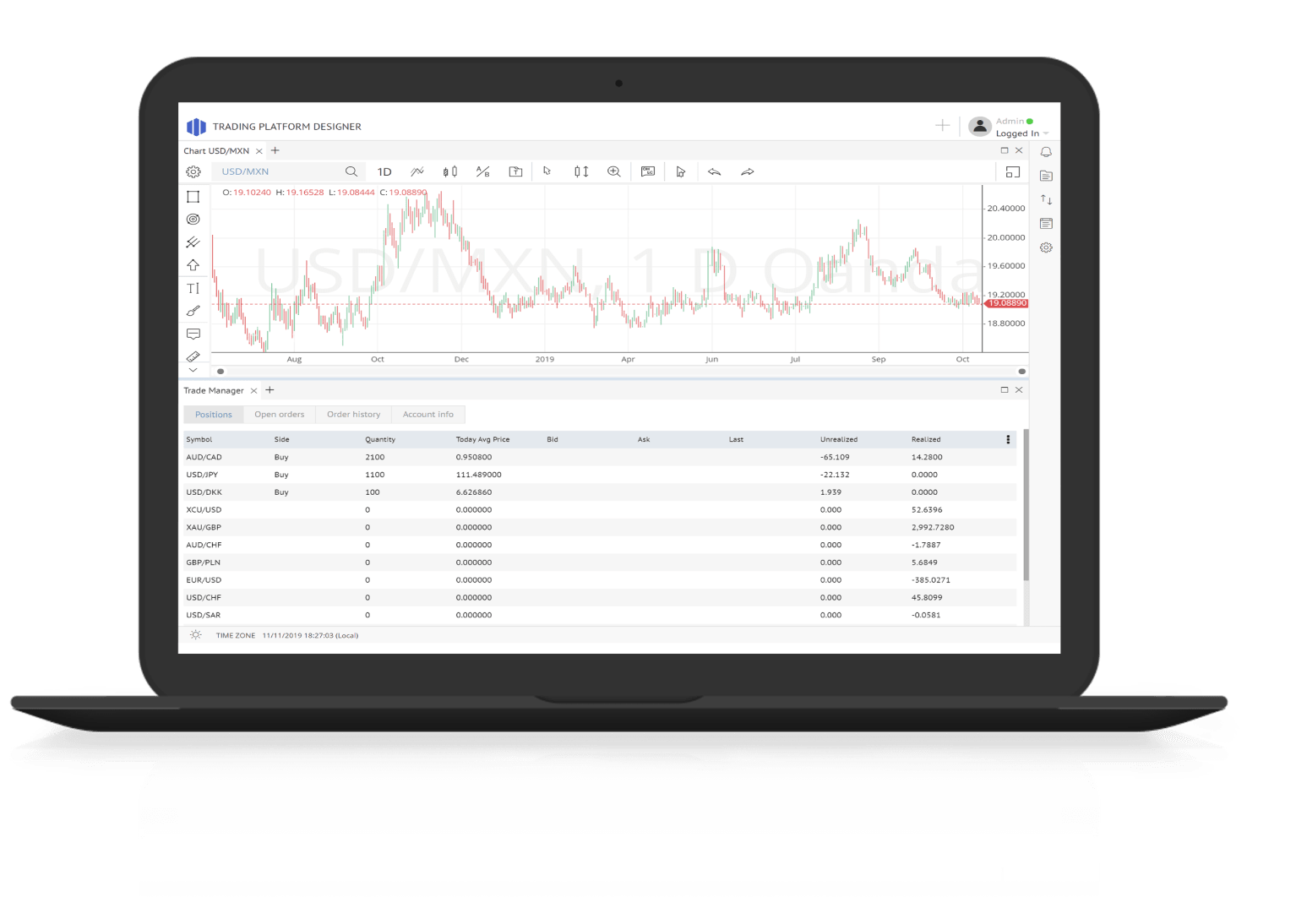Click the symbol search magnifier icon

pyautogui.click(x=351, y=171)
